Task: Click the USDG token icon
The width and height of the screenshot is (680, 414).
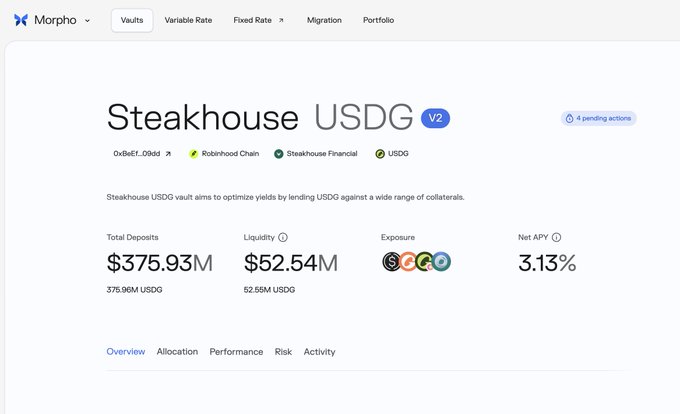Action: coord(380,153)
